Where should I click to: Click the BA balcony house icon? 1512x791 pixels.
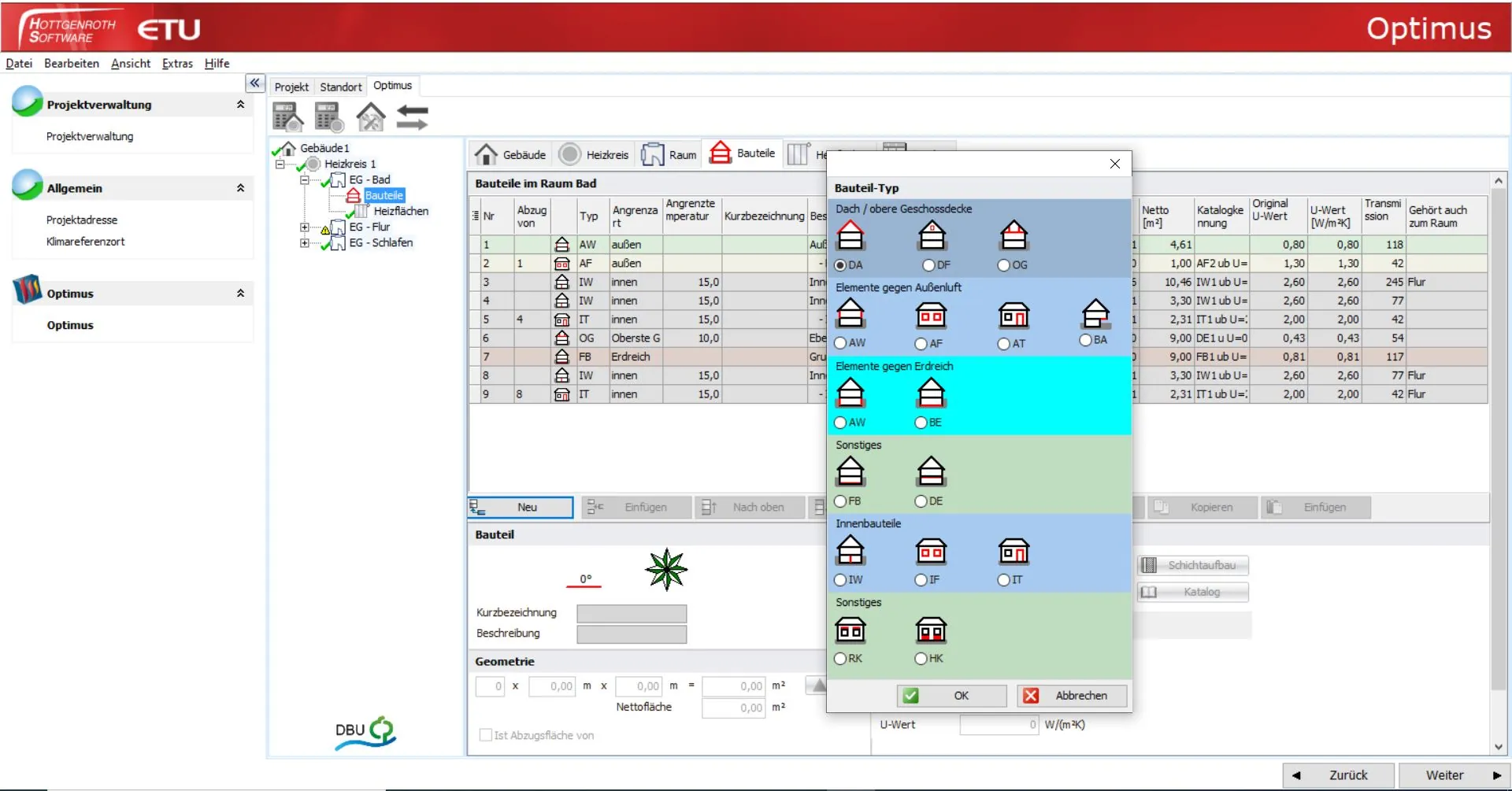click(1095, 314)
